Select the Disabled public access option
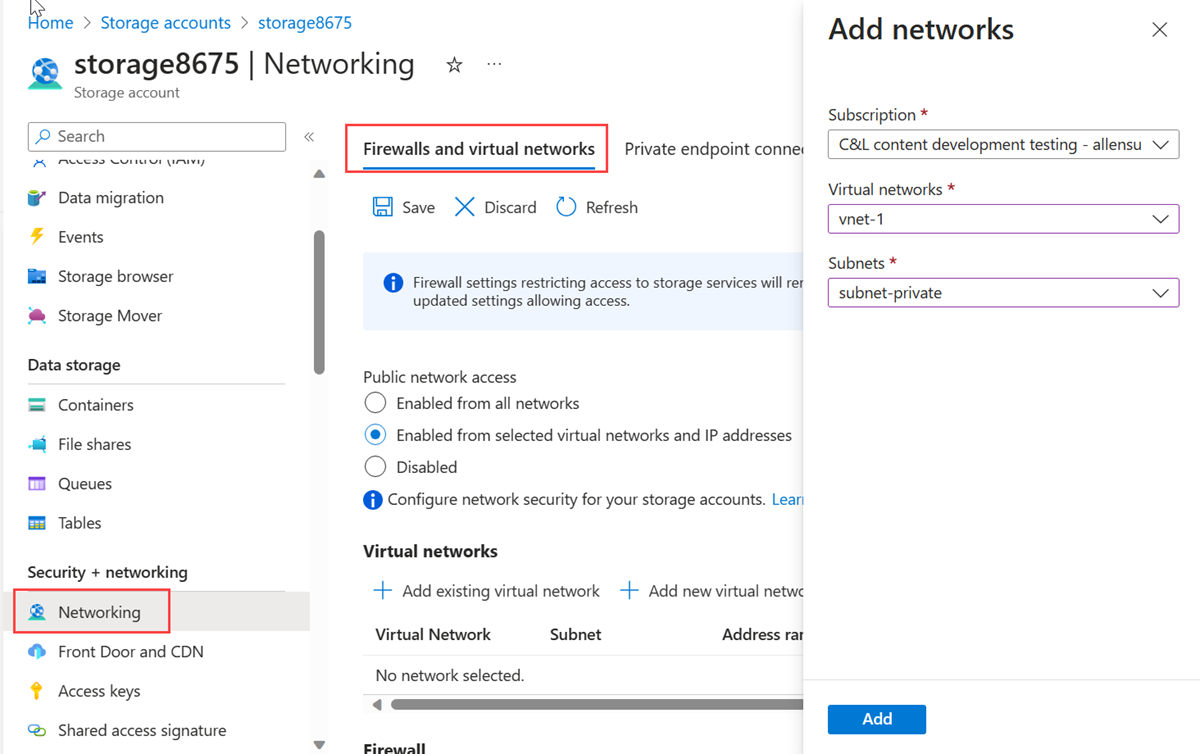The width and height of the screenshot is (1200, 754). tap(375, 467)
